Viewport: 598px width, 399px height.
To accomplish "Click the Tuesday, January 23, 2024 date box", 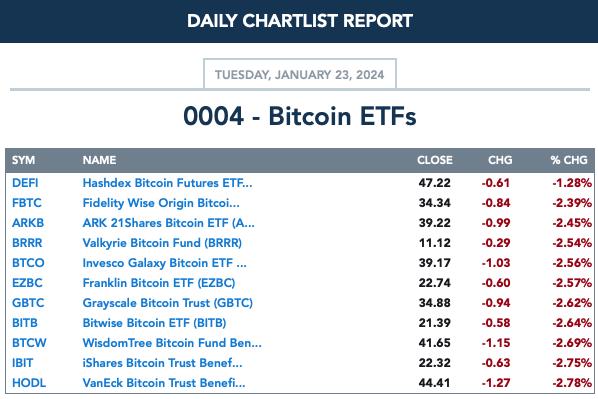I will tap(300, 74).
